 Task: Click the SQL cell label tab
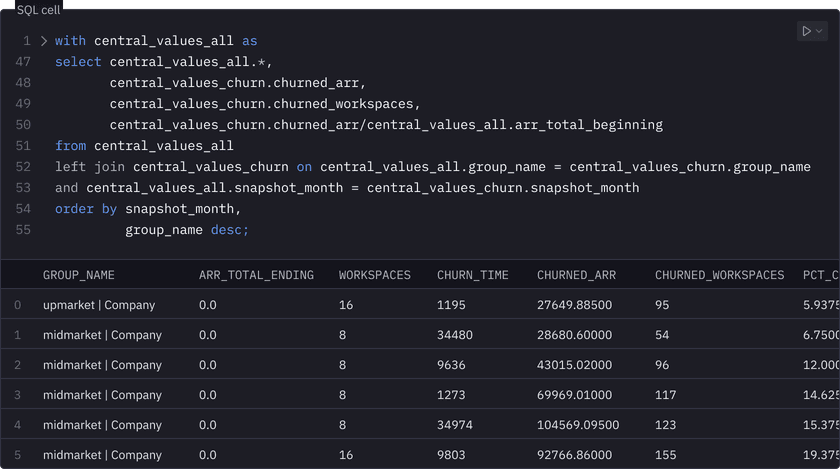point(38,8)
